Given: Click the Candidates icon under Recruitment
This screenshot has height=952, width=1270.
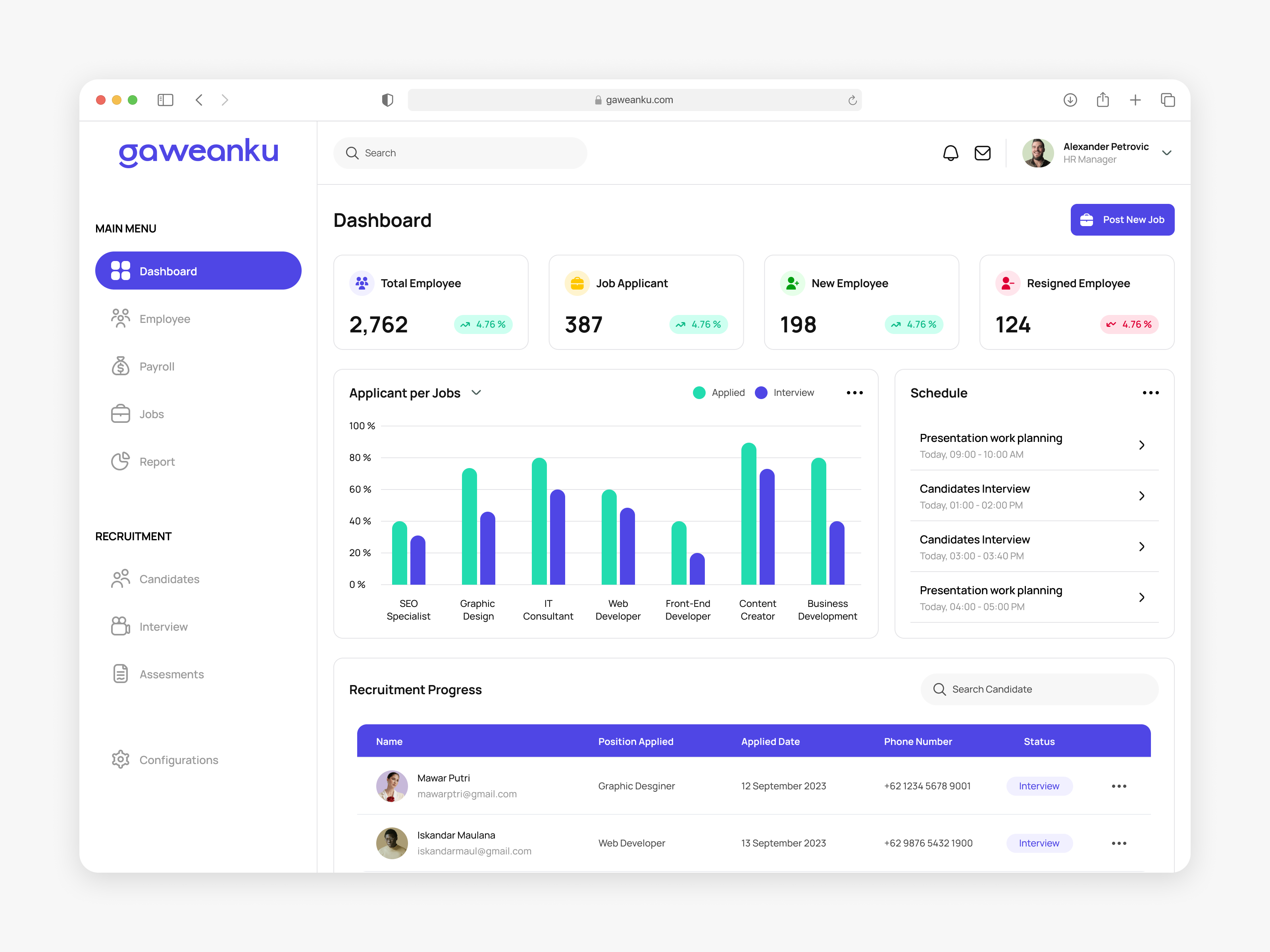Looking at the screenshot, I should (121, 578).
